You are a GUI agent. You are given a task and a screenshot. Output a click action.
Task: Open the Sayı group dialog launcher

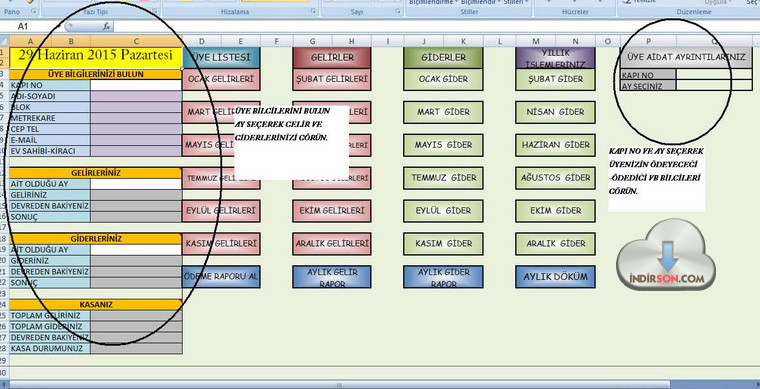(398, 11)
